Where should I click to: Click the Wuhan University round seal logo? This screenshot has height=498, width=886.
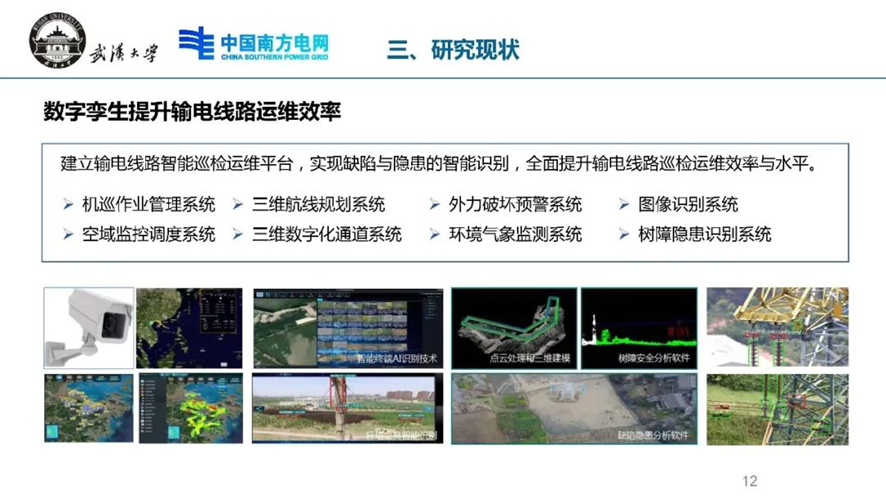(x=57, y=44)
